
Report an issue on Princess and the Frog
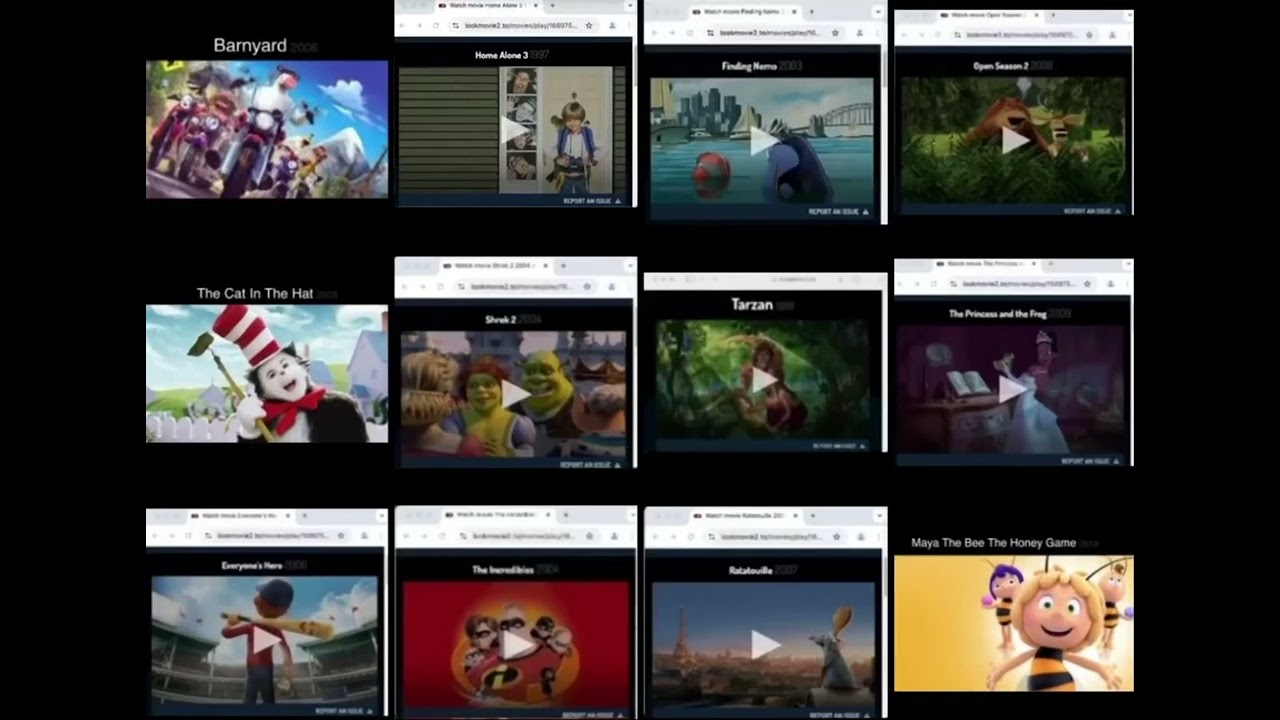point(1090,461)
